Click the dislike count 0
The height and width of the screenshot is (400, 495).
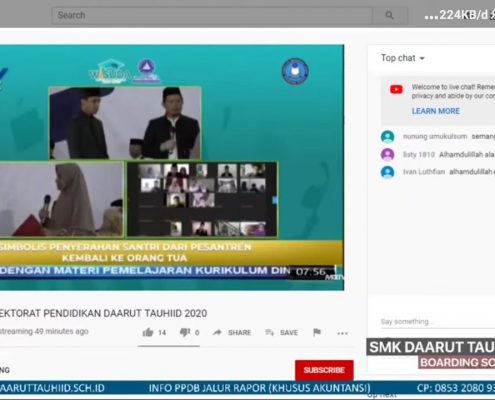point(197,333)
